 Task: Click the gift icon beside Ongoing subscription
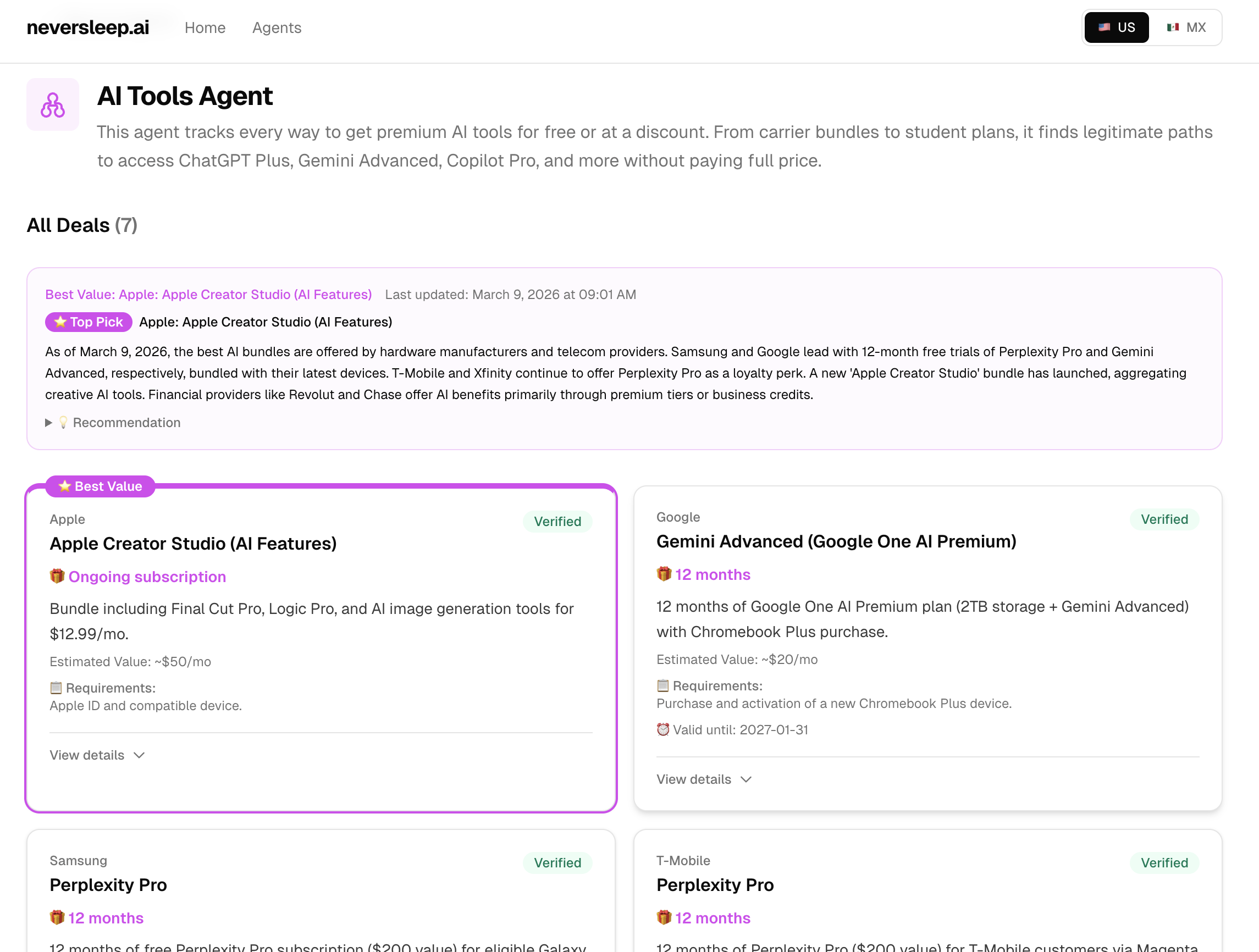tap(57, 576)
